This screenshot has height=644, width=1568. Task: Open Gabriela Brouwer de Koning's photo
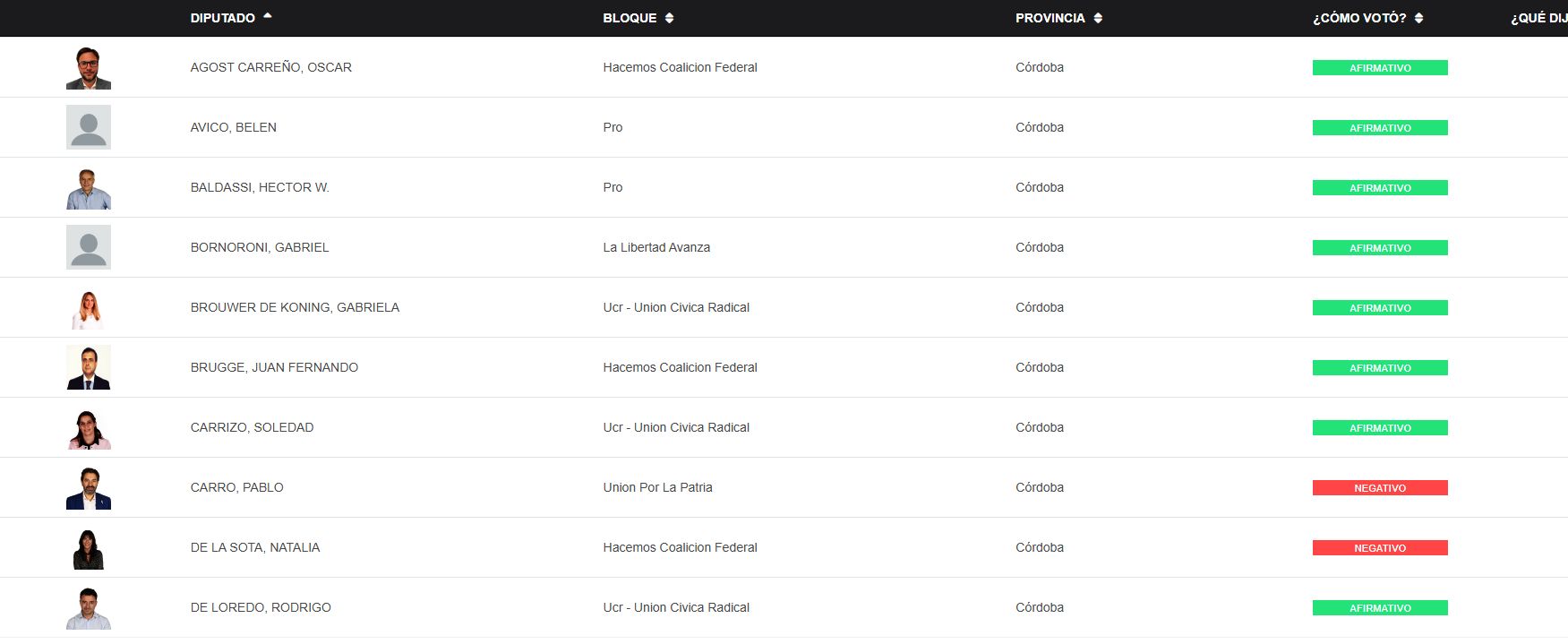point(89,308)
